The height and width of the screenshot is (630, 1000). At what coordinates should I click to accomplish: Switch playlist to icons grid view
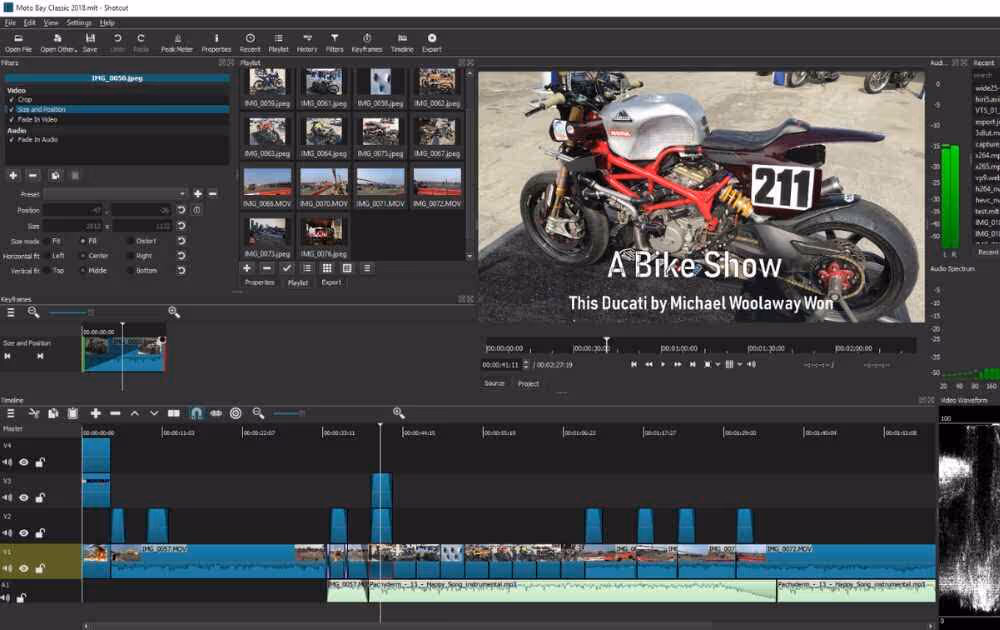[327, 268]
